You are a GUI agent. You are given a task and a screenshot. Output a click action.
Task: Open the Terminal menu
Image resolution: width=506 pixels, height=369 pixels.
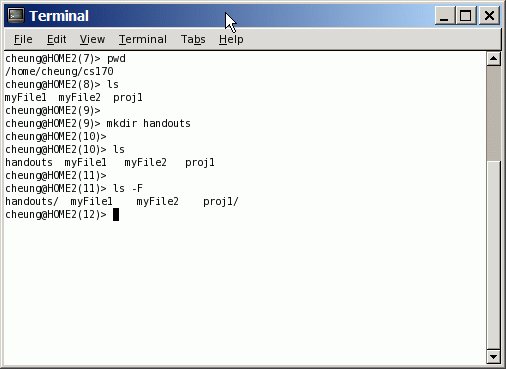[x=143, y=39]
